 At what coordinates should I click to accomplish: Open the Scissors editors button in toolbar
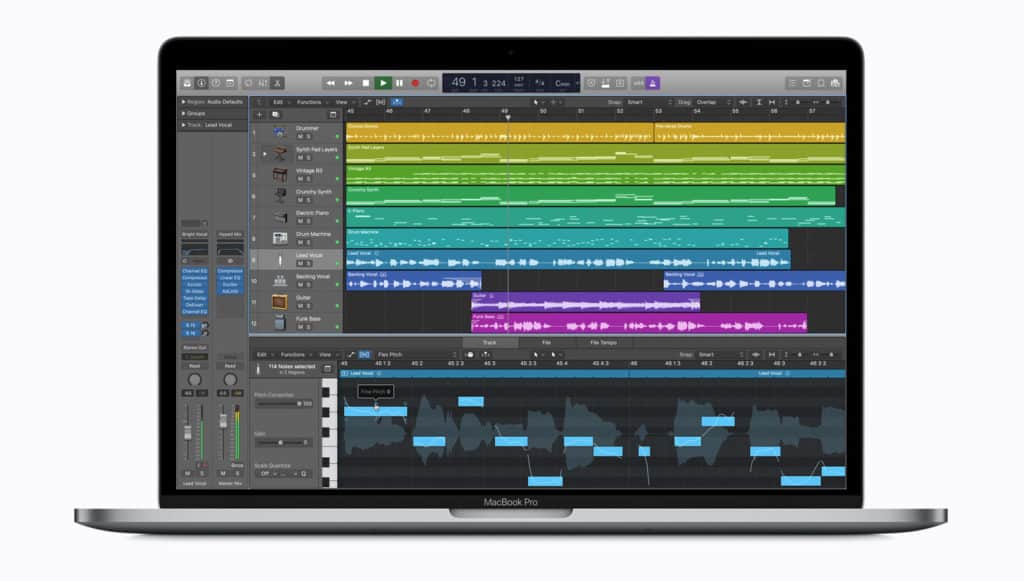click(278, 83)
